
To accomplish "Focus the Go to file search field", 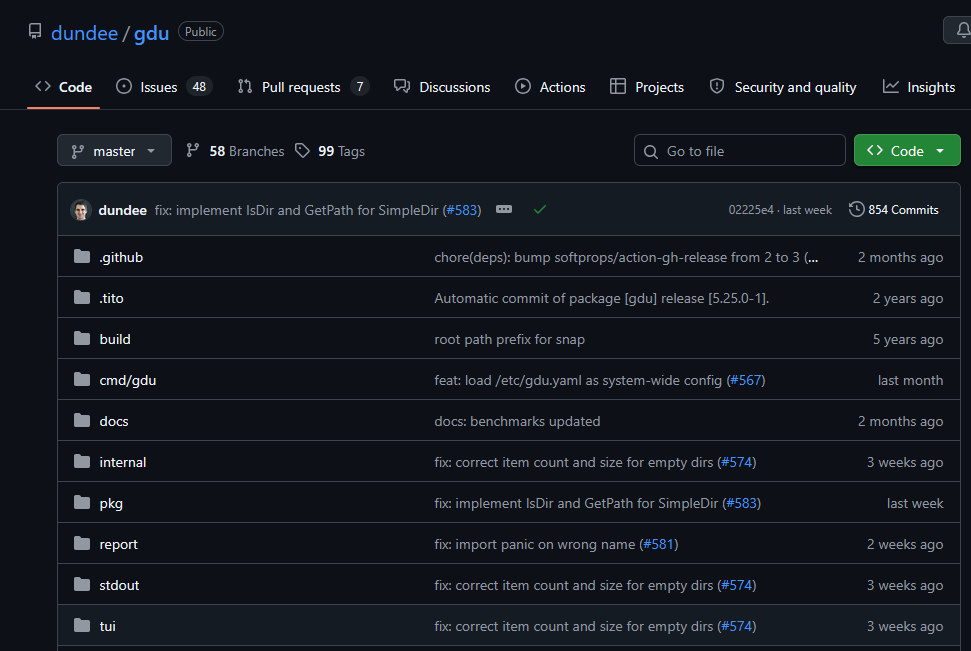I will pyautogui.click(x=739, y=151).
